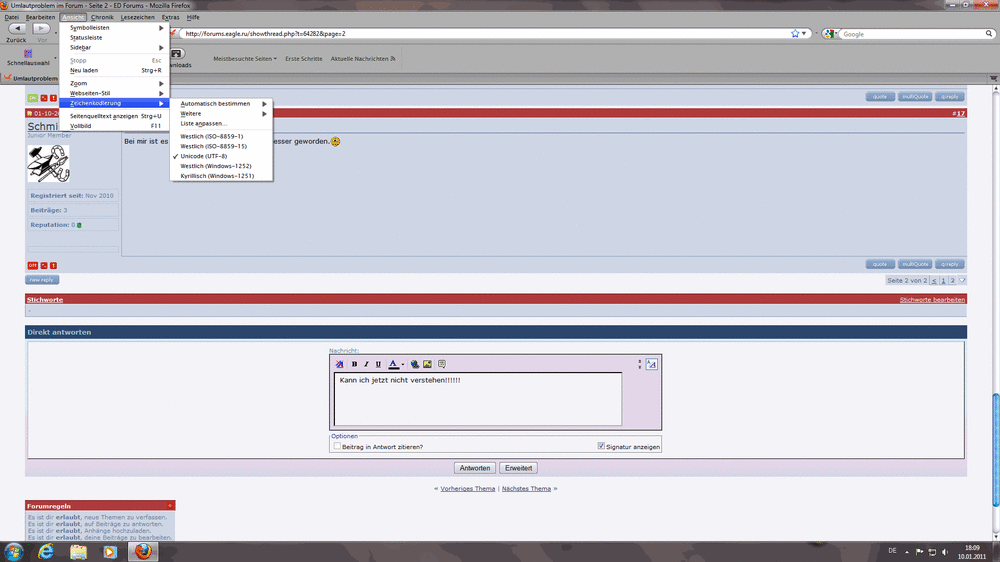Image resolution: width=1000 pixels, height=562 pixels.
Task: Click the Downloads toolbar icon
Action: pos(177,54)
